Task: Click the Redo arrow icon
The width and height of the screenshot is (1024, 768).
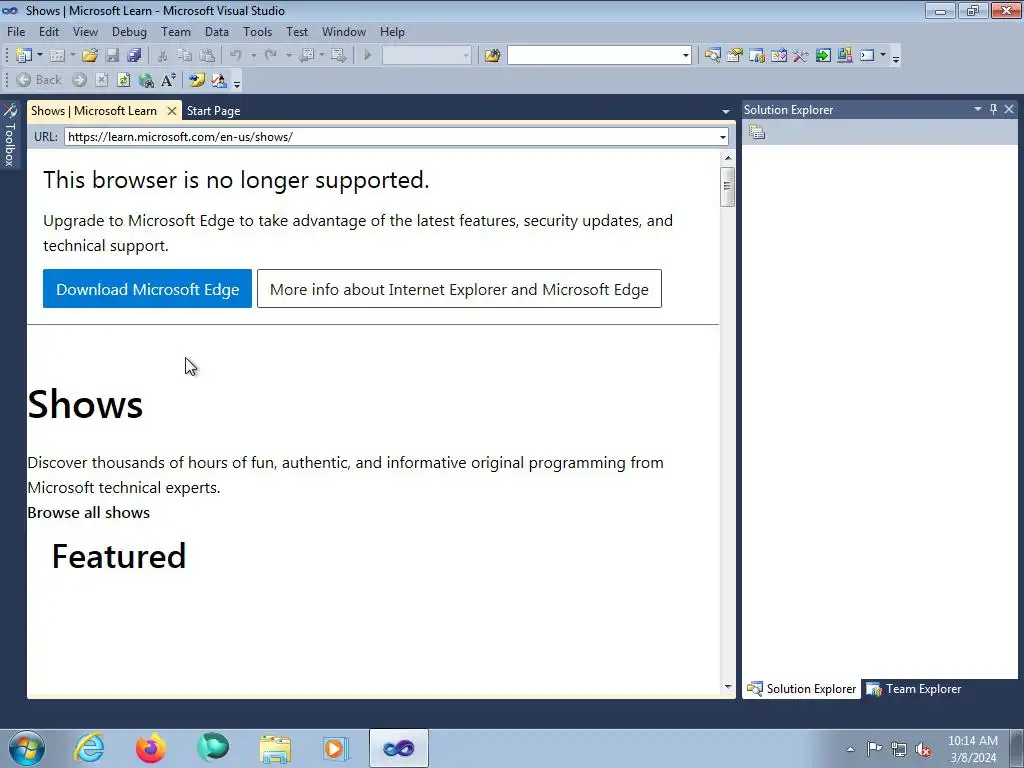Action: pos(270,56)
